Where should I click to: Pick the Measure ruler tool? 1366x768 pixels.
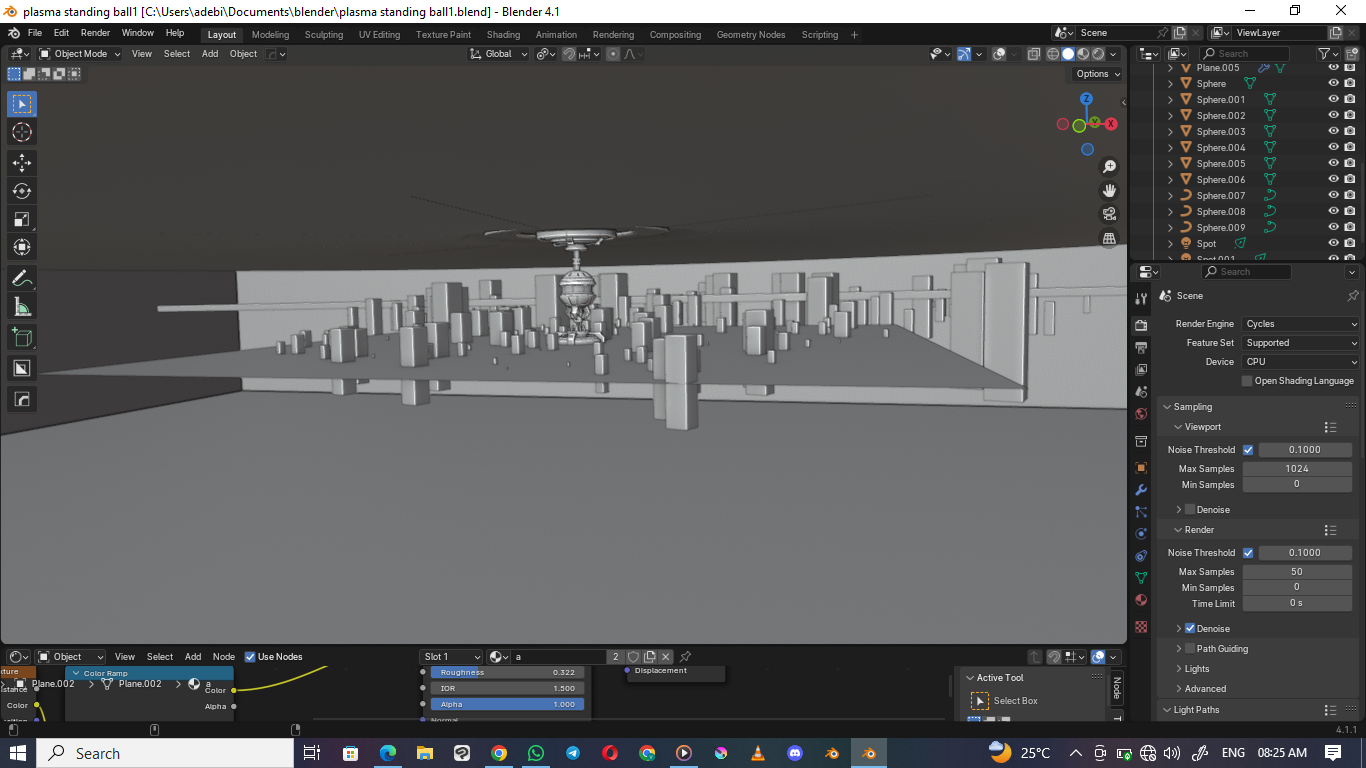[x=22, y=306]
